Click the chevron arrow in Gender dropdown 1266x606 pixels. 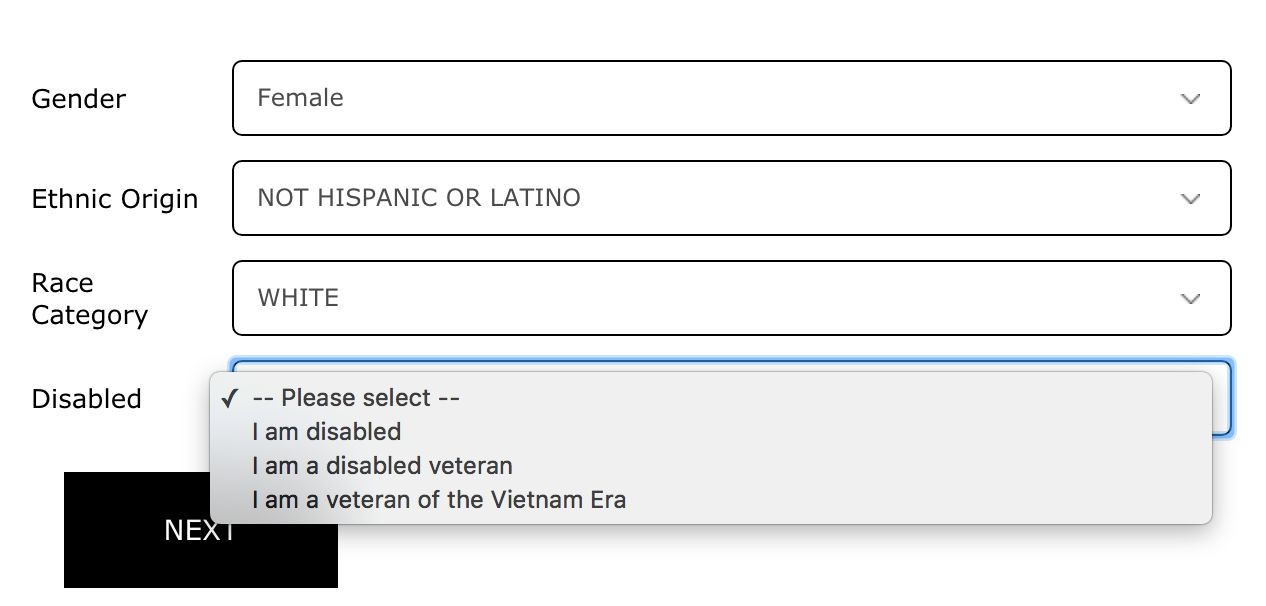[1190, 99]
